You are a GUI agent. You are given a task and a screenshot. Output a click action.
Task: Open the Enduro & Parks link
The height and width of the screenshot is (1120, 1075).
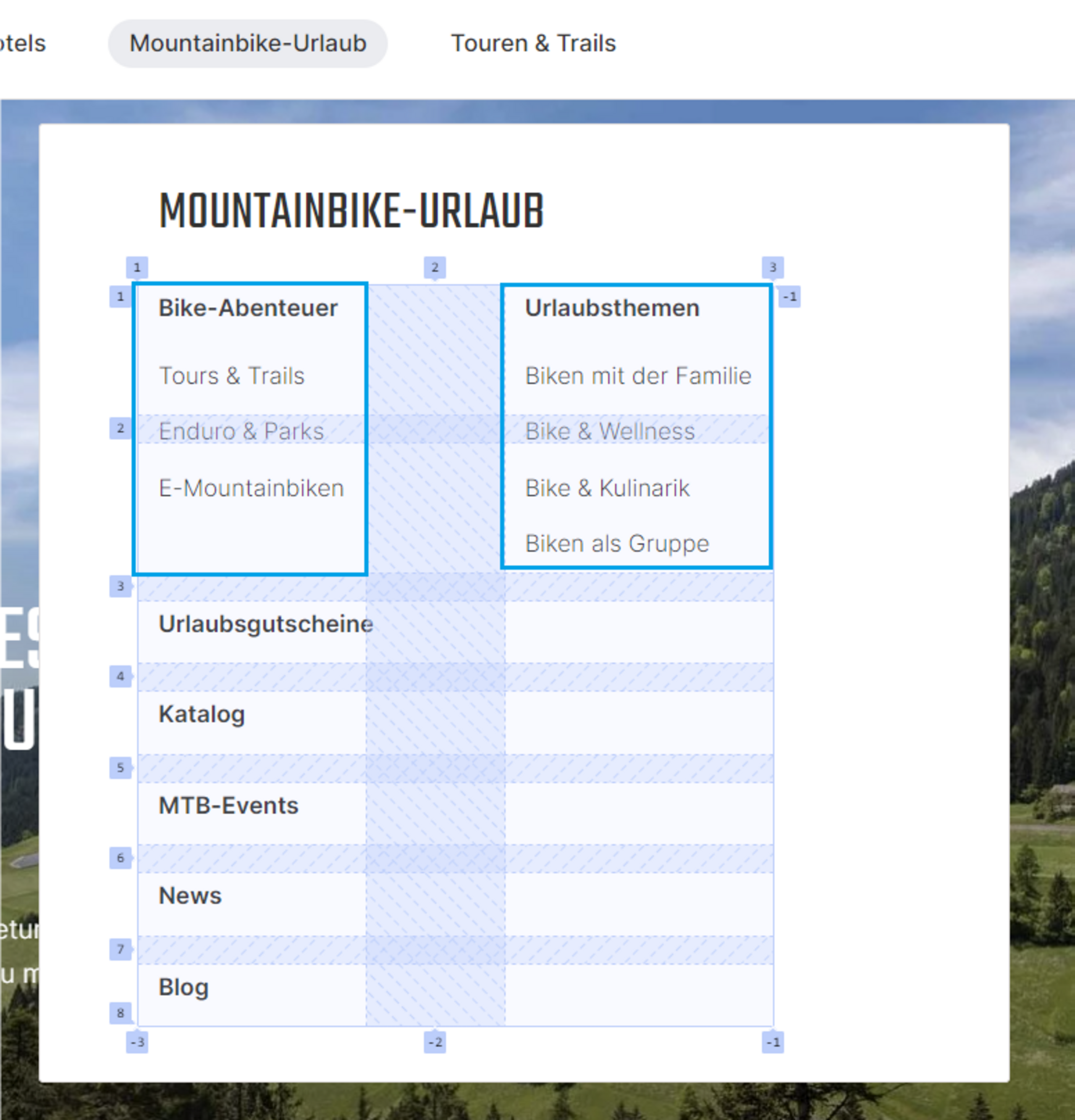click(241, 431)
